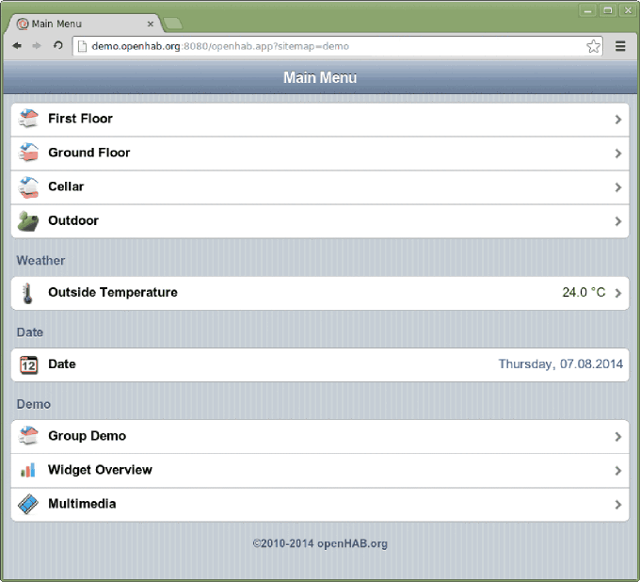Click the Group Demo house icon

28,435
